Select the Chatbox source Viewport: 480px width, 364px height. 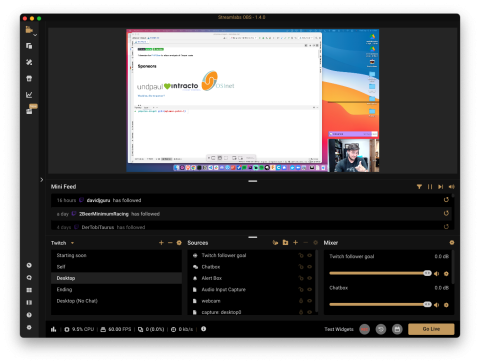pyautogui.click(x=251, y=267)
